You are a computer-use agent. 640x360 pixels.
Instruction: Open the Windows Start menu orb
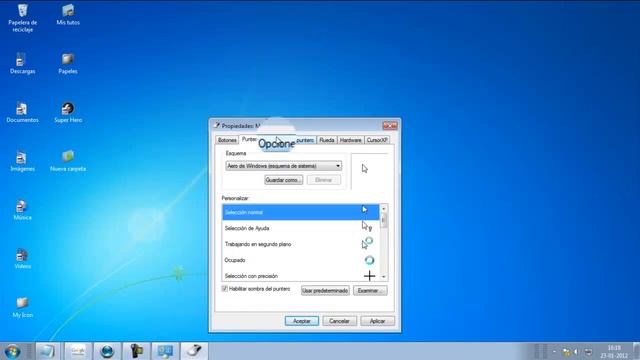(13, 351)
